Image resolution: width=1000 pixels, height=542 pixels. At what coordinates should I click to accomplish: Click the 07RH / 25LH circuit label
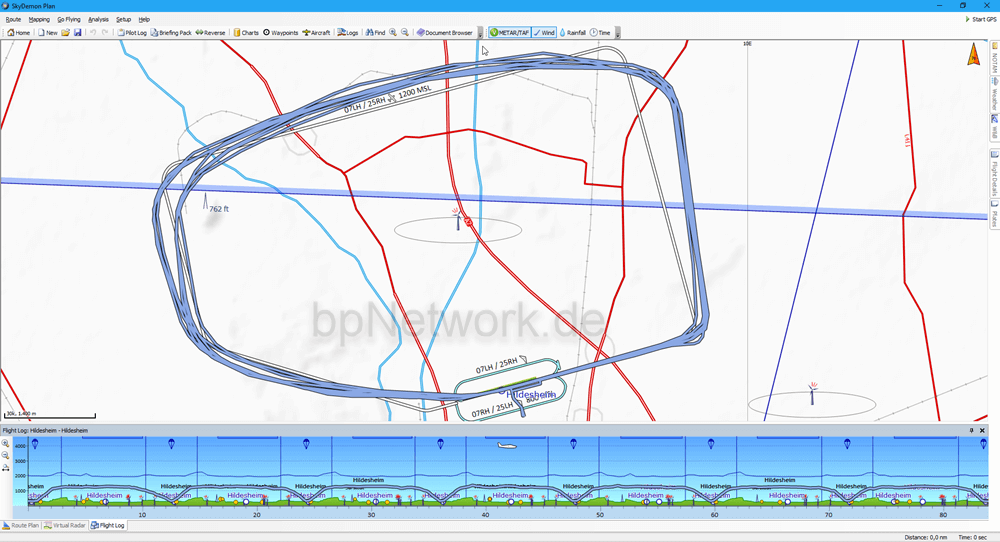coord(492,410)
